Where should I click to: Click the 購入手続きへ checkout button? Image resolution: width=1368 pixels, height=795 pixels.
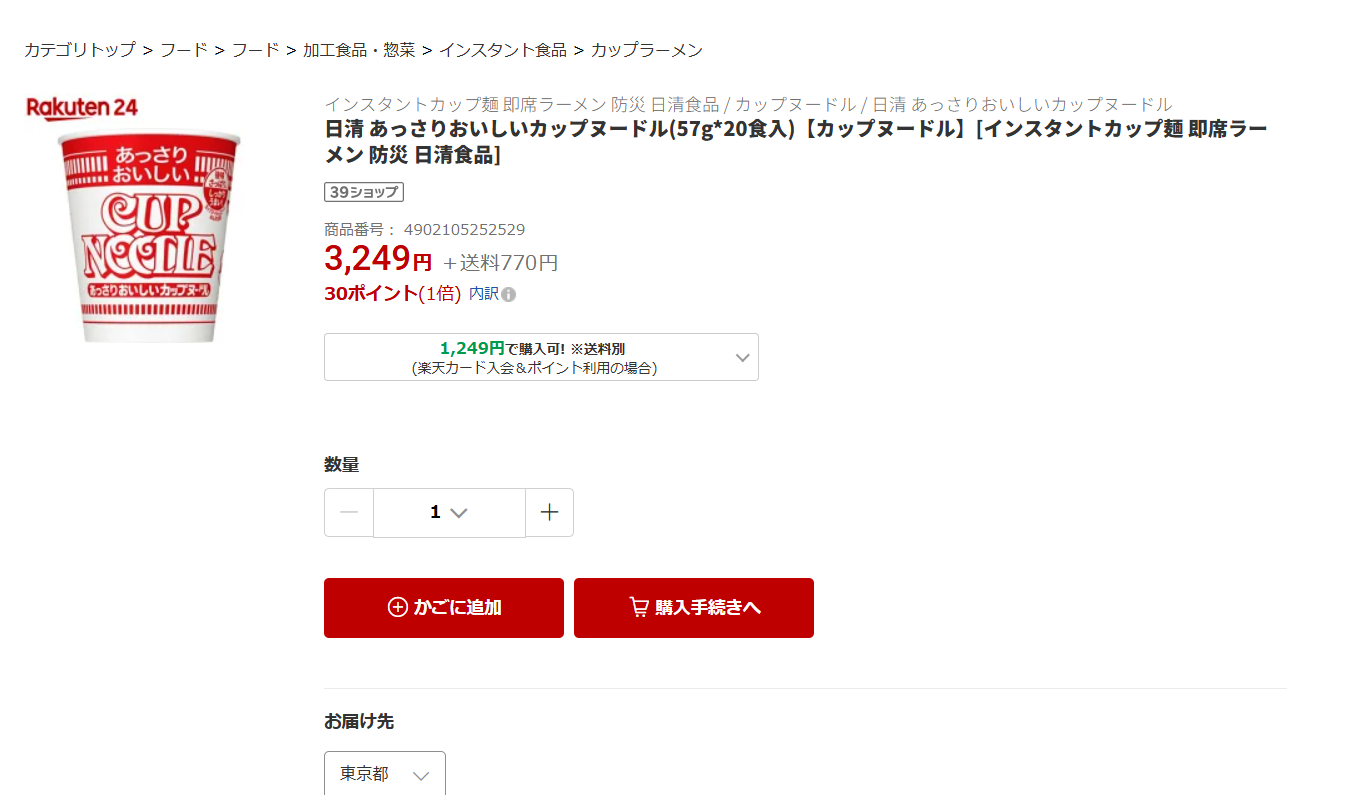[x=694, y=608]
